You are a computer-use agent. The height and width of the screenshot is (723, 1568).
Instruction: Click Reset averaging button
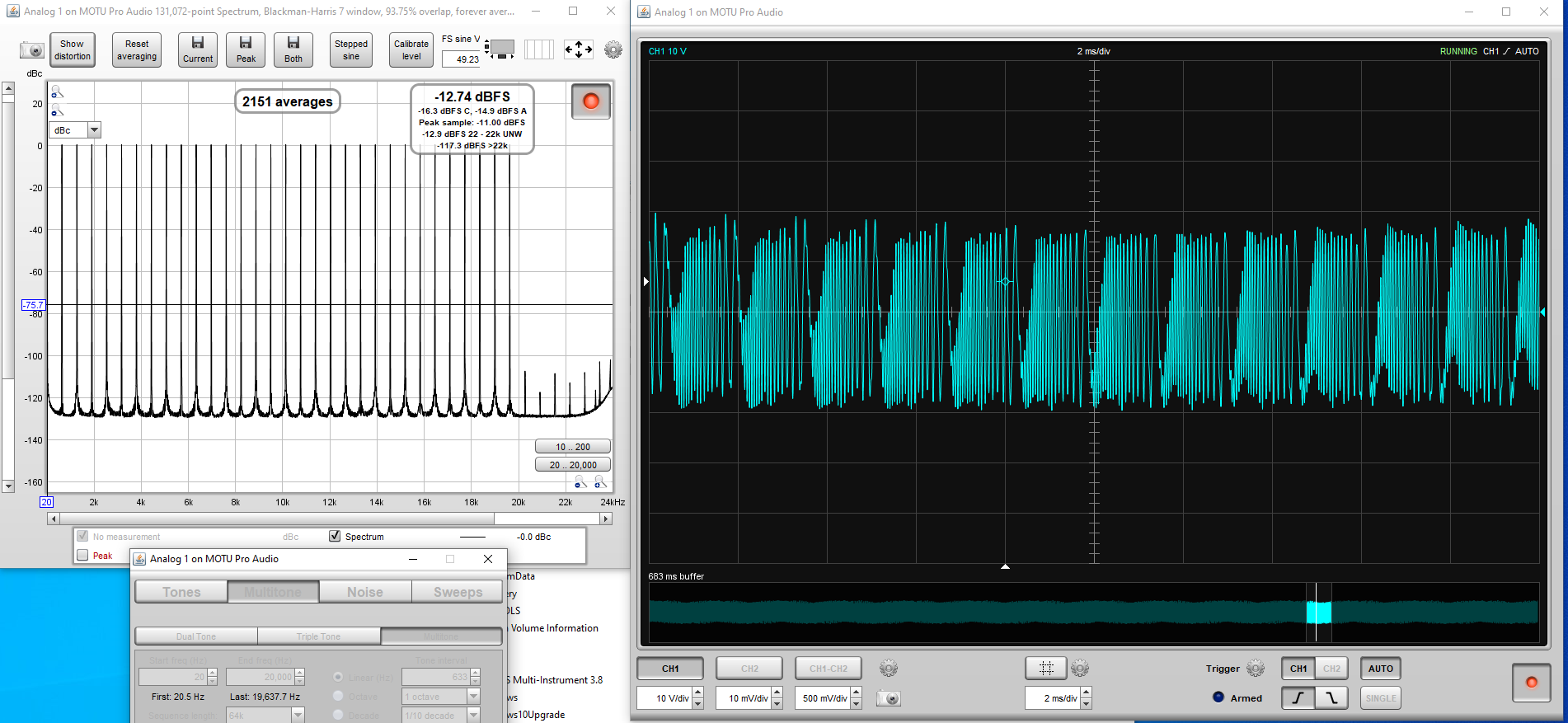[x=137, y=49]
